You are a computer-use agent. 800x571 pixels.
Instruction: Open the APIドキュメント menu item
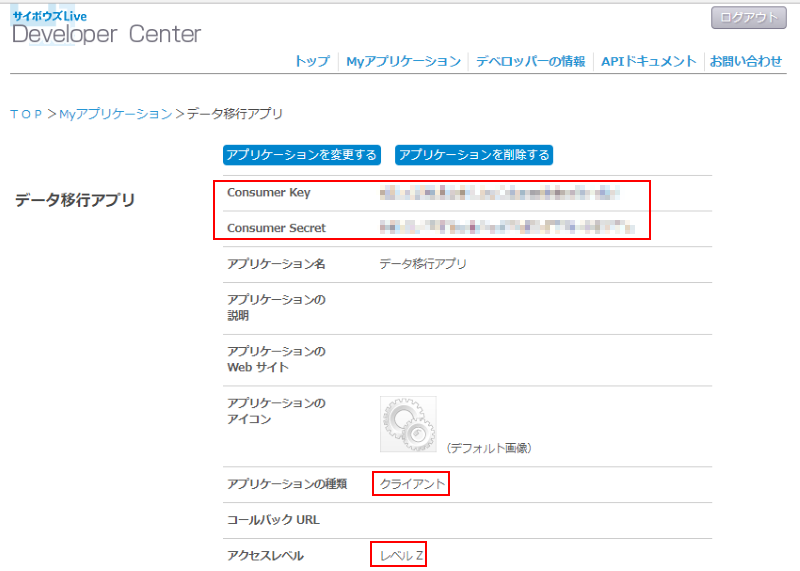coord(648,61)
